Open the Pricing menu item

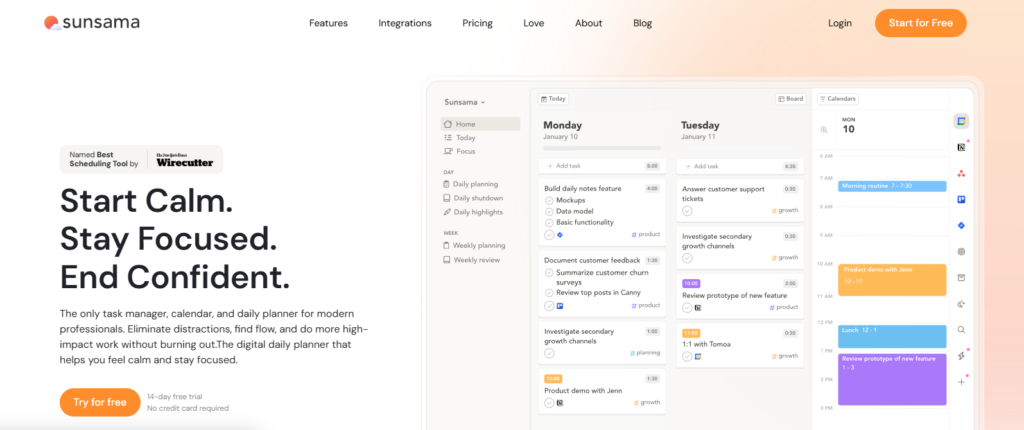(x=477, y=23)
